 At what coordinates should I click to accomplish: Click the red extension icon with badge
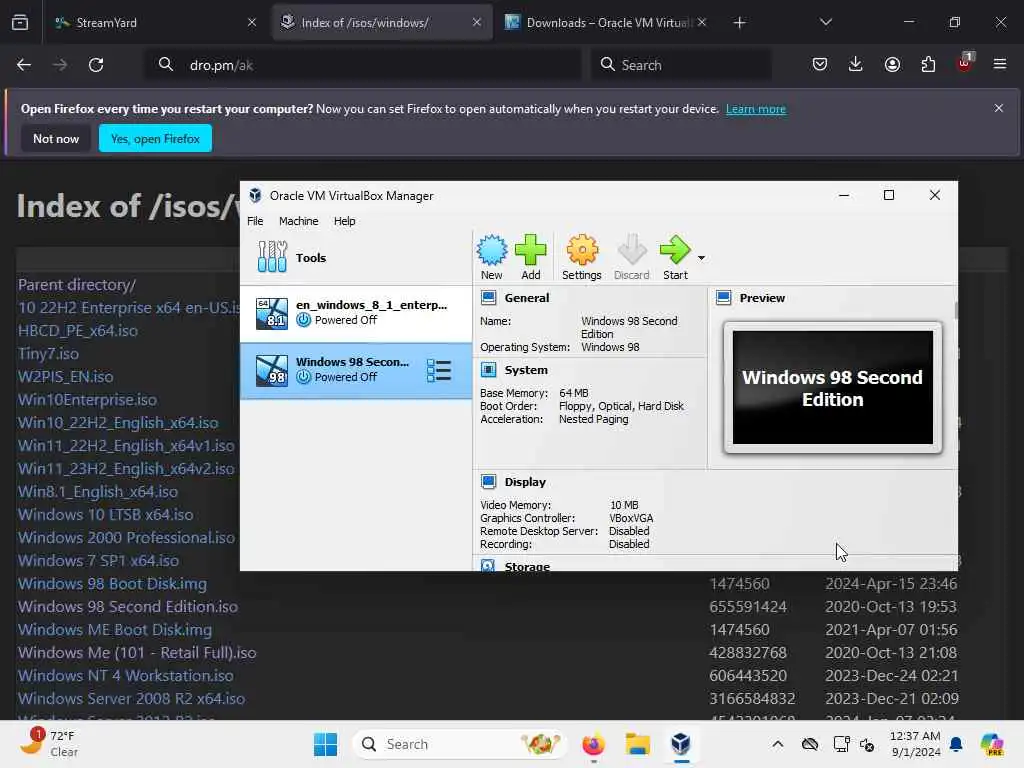[965, 63]
